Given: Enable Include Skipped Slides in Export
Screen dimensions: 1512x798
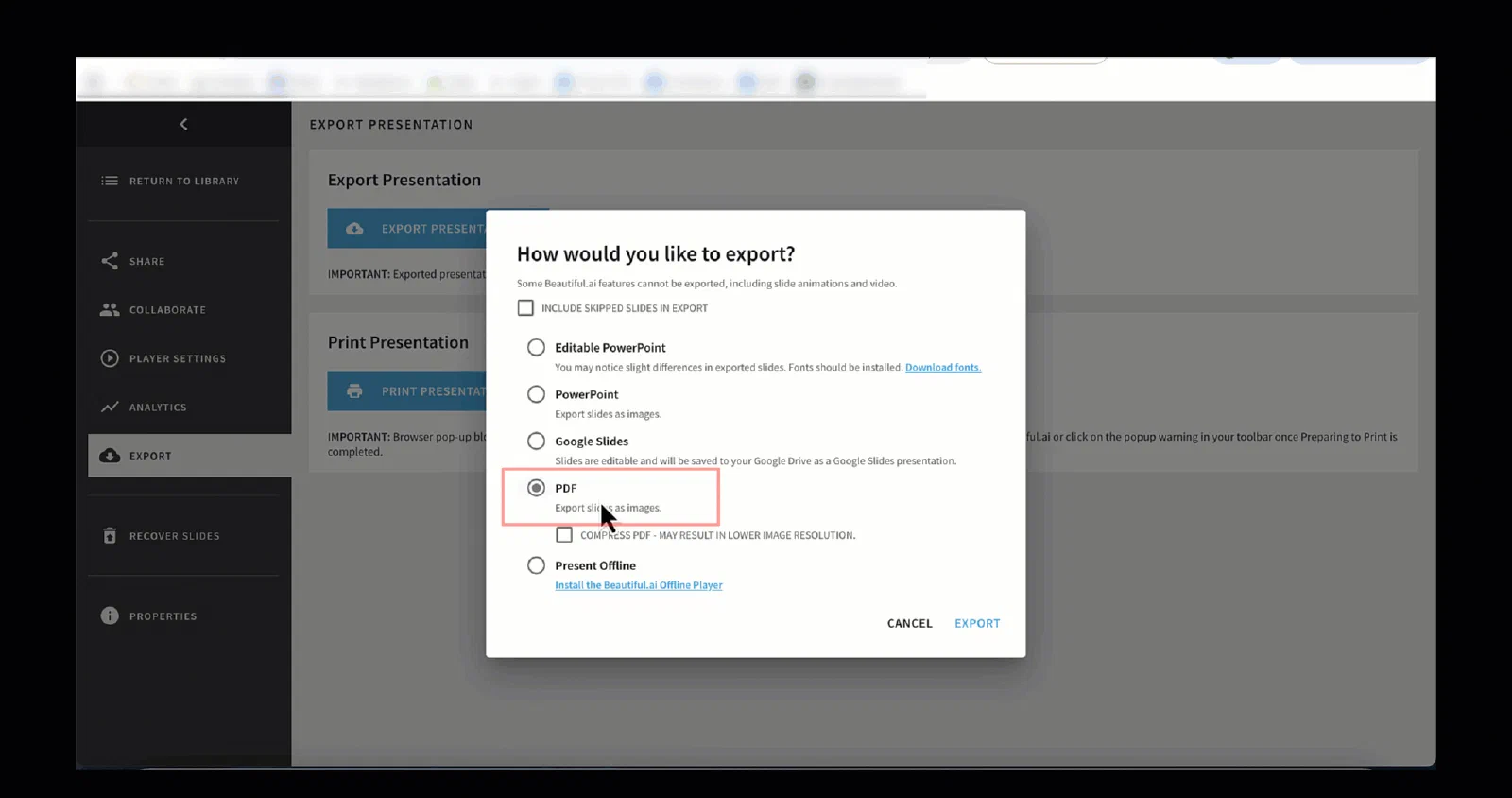Looking at the screenshot, I should pyautogui.click(x=525, y=308).
